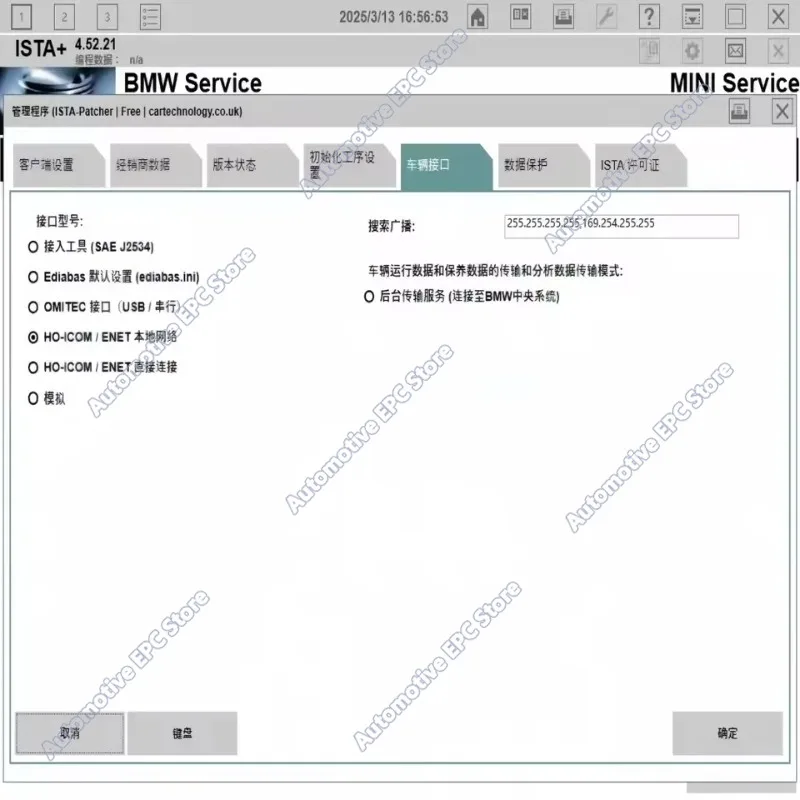
Task: Click the date and time display
Action: coord(394,17)
